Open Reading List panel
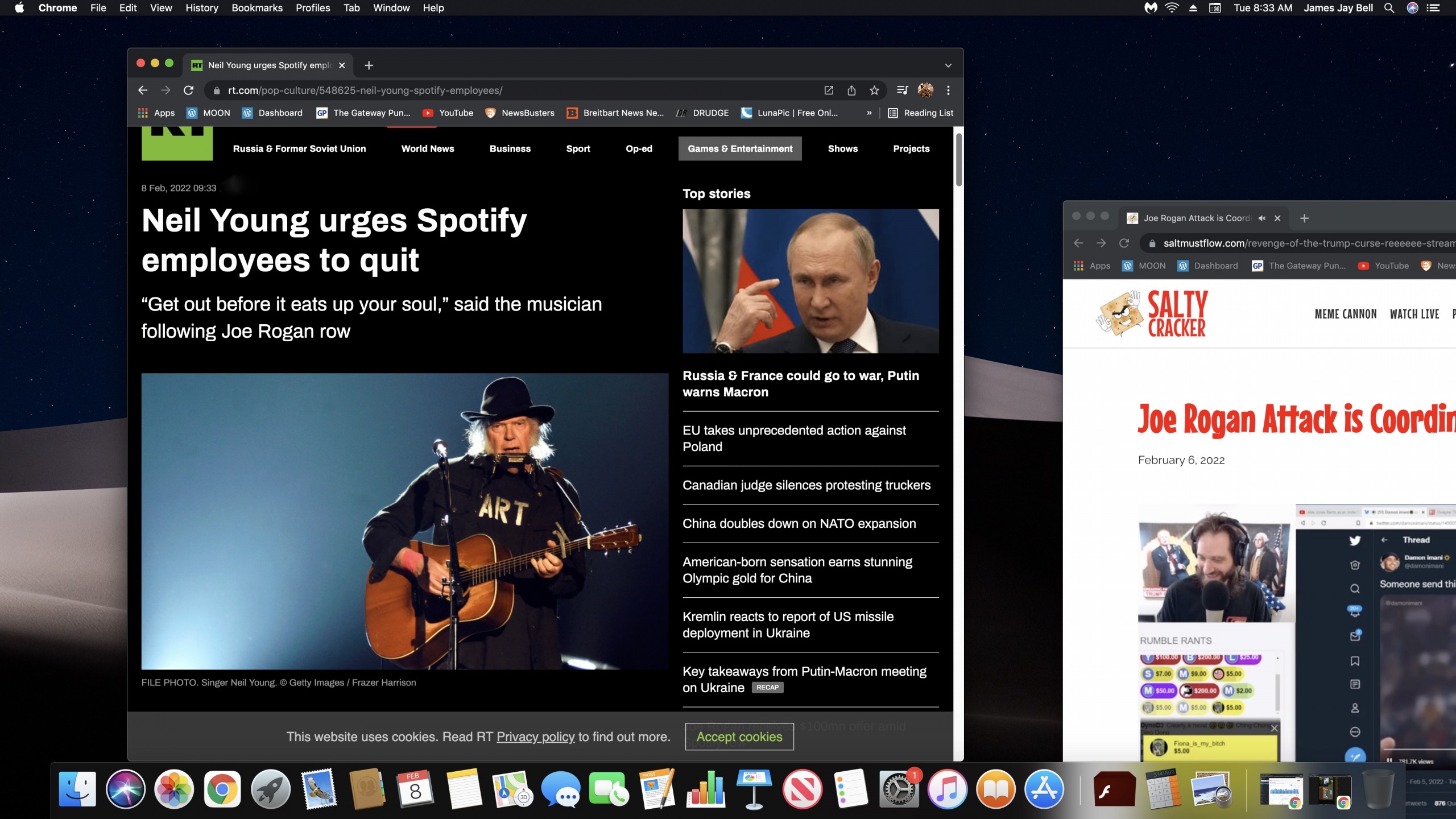 [921, 113]
